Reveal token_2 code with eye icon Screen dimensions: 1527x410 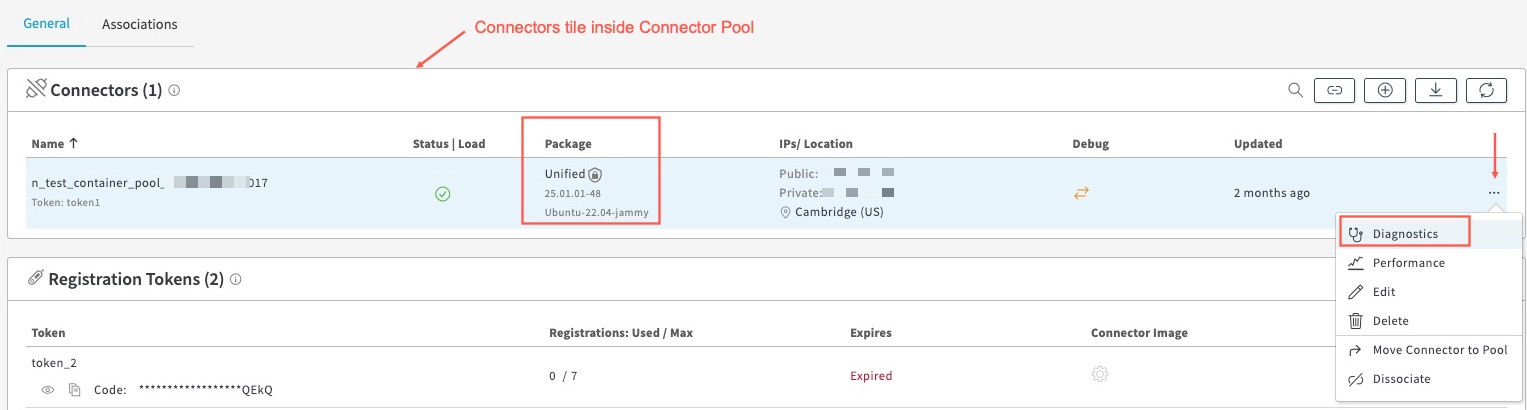click(47, 390)
